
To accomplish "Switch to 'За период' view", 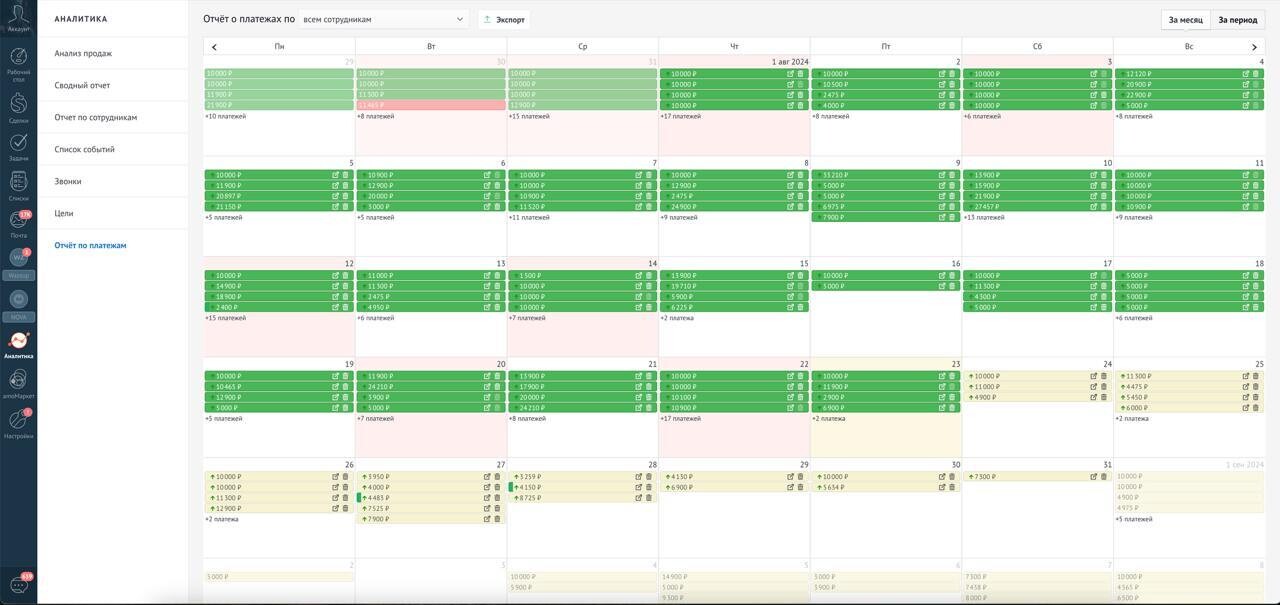I will tap(1237, 20).
